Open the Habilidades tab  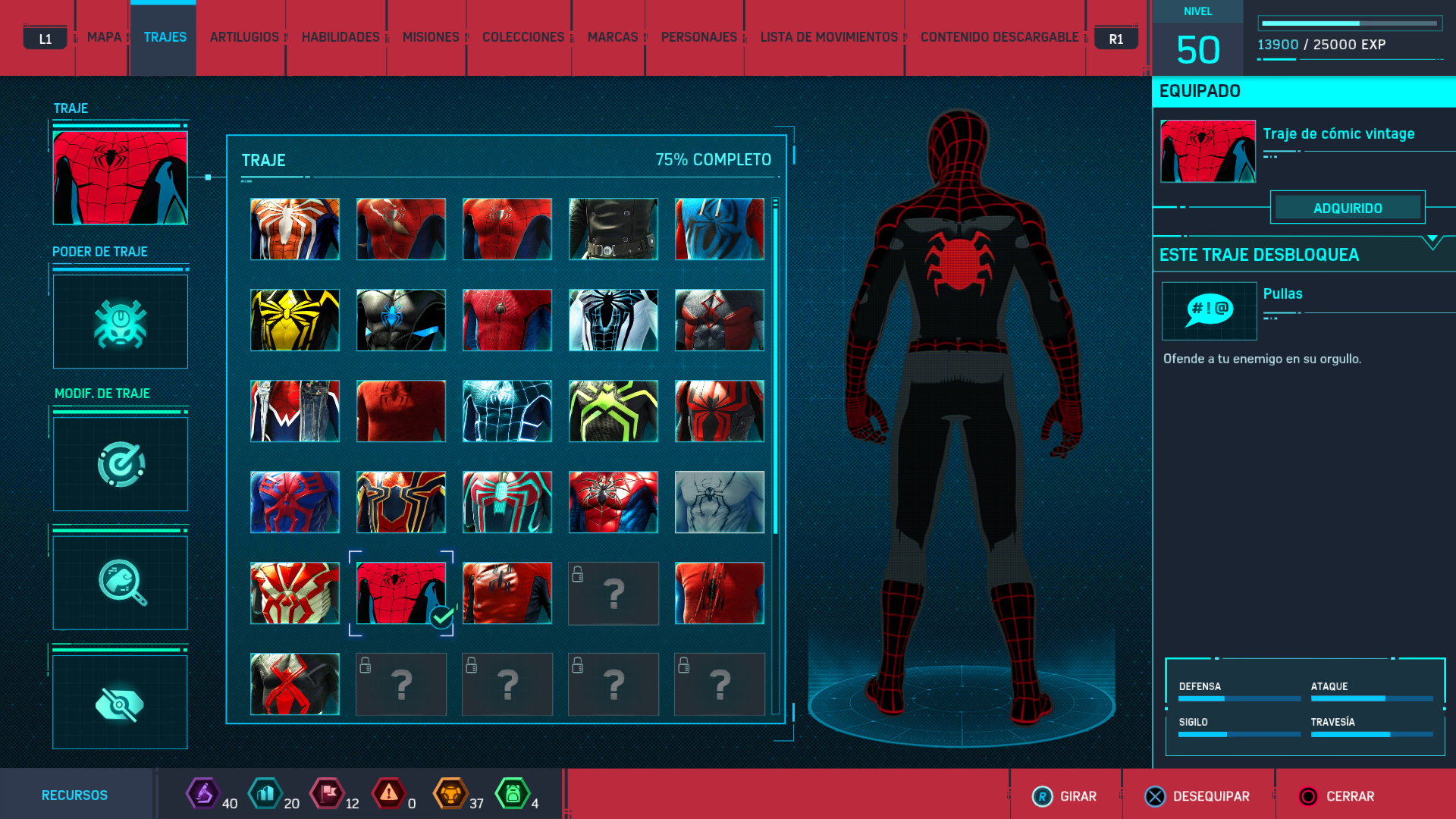(x=340, y=37)
